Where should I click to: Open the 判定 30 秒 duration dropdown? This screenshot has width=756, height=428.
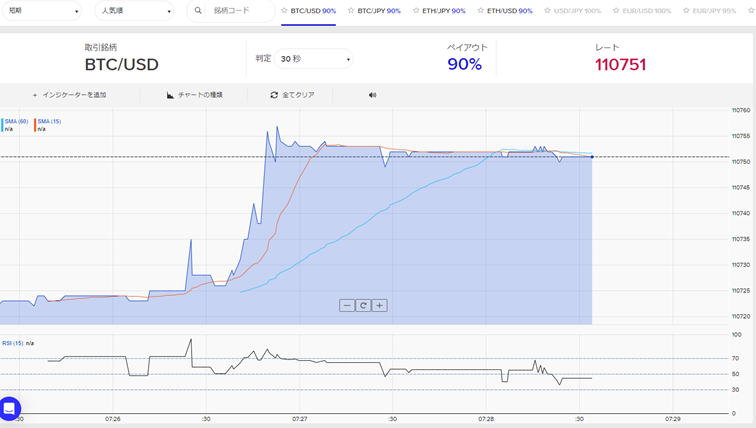pyautogui.click(x=315, y=60)
